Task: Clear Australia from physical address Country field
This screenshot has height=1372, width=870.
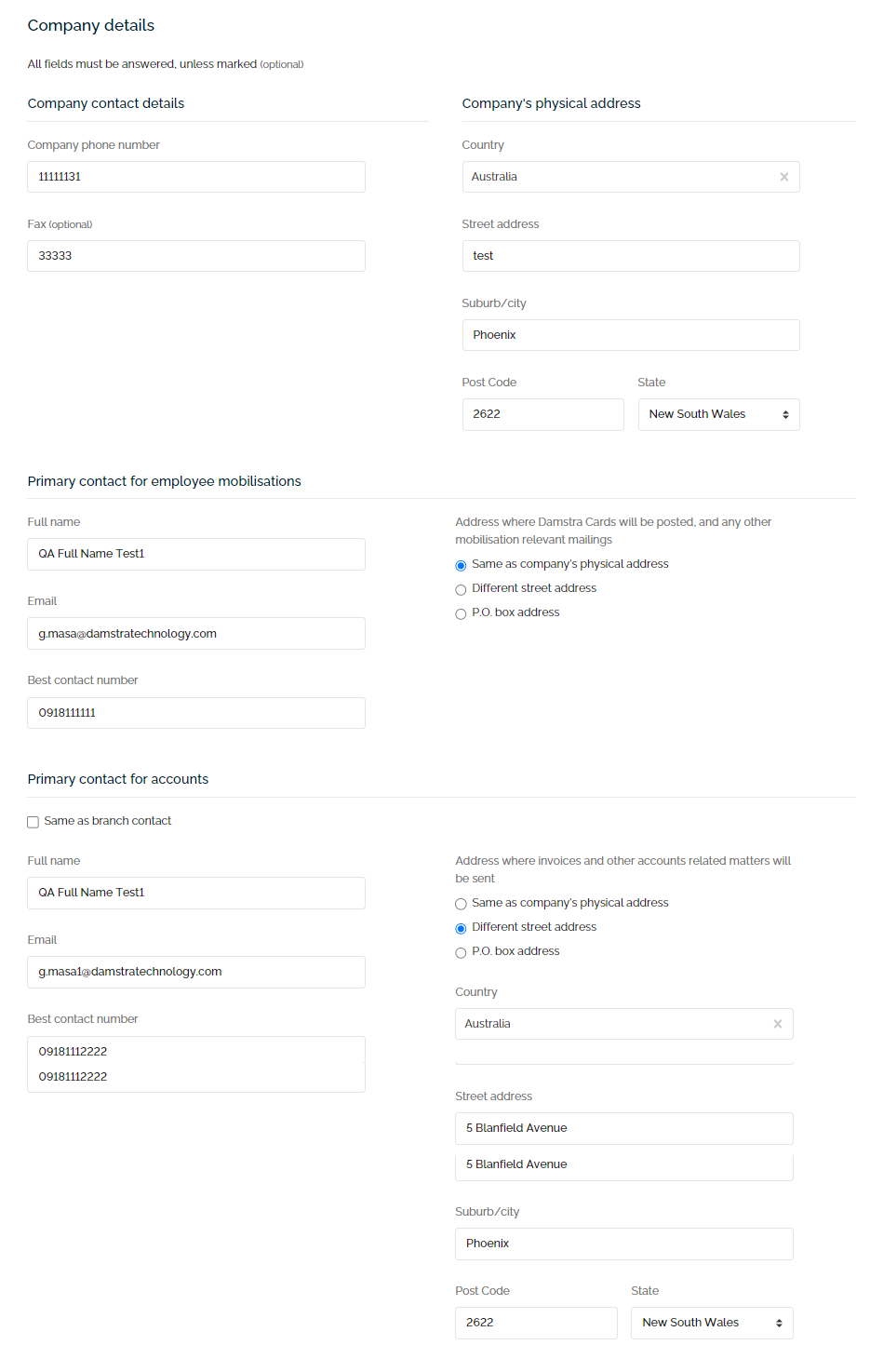Action: tap(784, 176)
